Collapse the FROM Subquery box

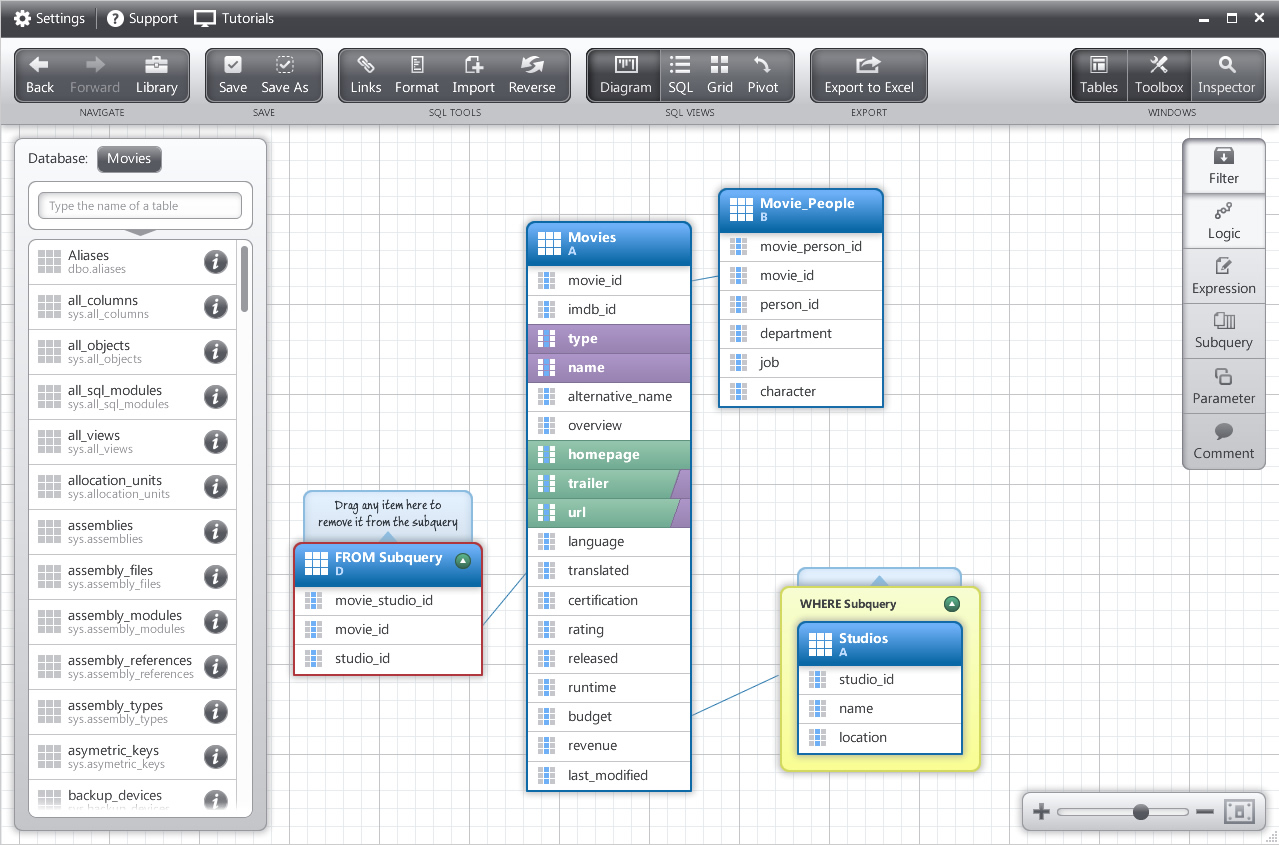coord(462,561)
